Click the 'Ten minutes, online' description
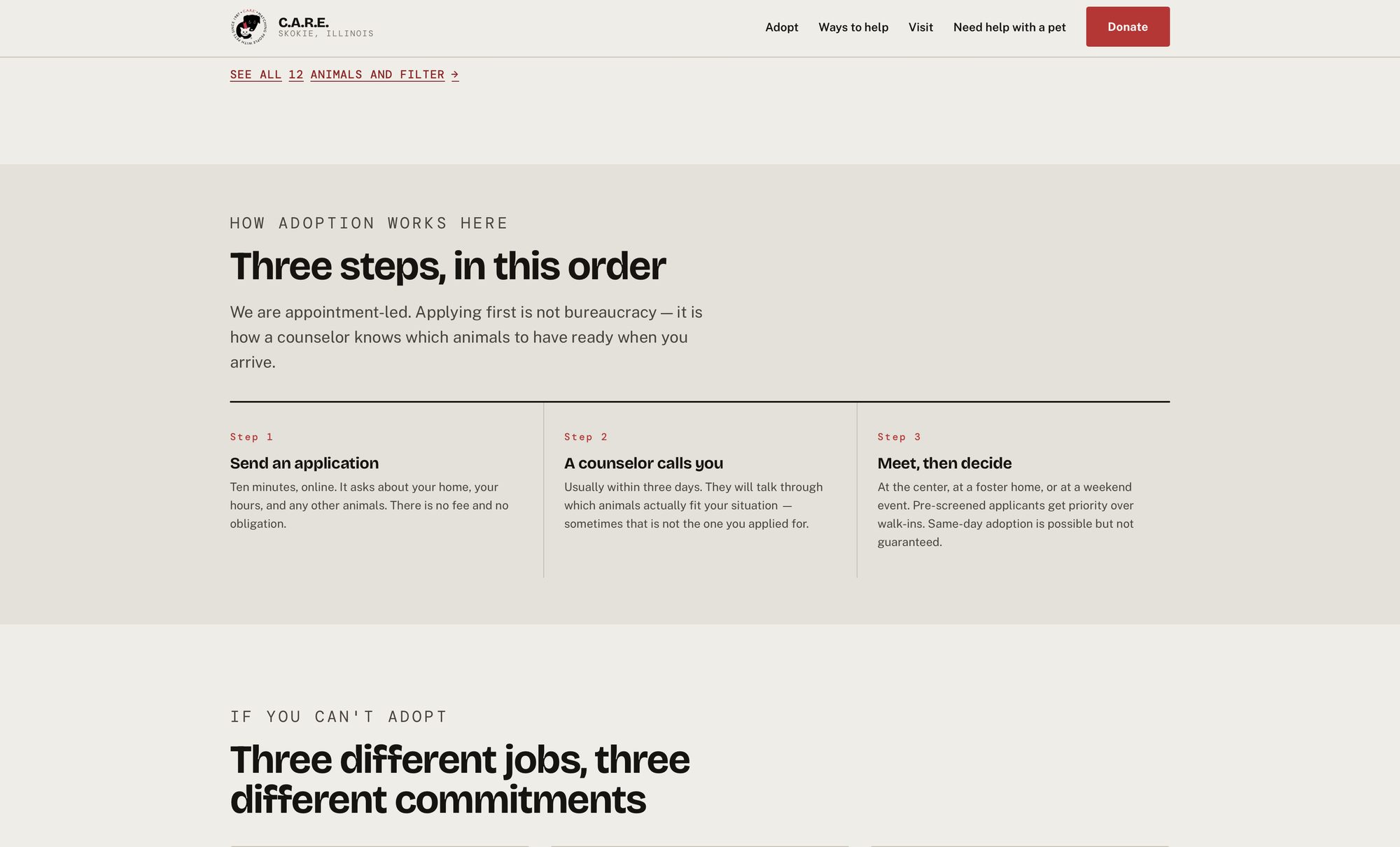 click(370, 505)
